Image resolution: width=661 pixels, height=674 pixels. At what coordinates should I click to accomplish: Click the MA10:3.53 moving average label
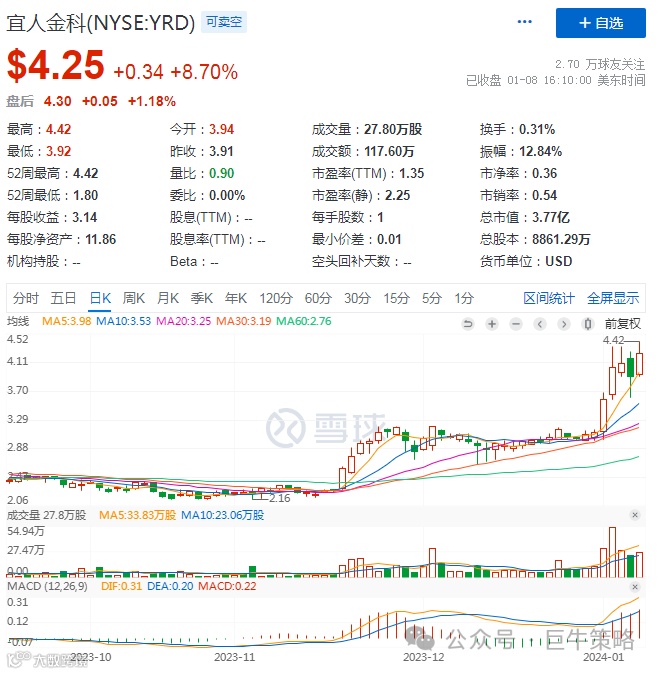pos(123,322)
